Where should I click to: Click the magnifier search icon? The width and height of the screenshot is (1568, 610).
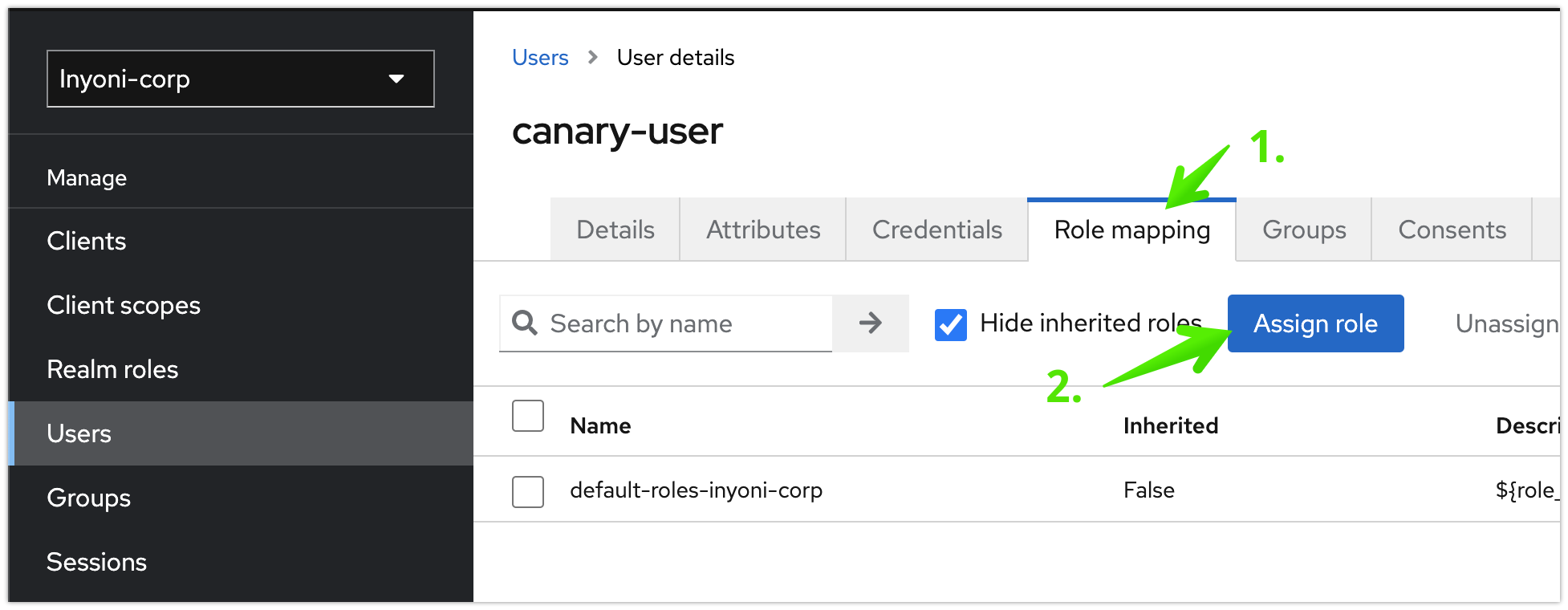pyautogui.click(x=525, y=323)
